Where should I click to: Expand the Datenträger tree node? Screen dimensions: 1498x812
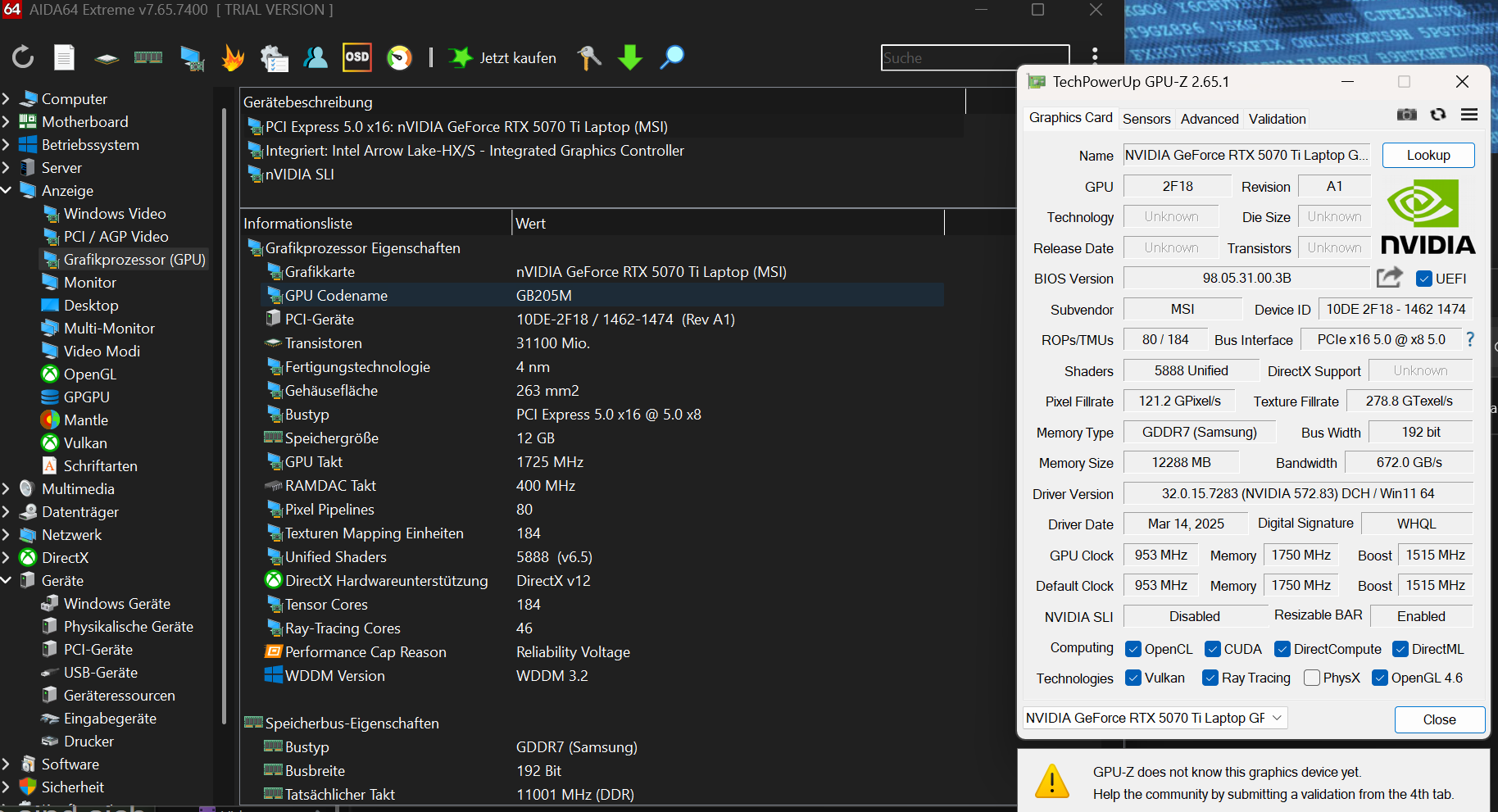7,511
